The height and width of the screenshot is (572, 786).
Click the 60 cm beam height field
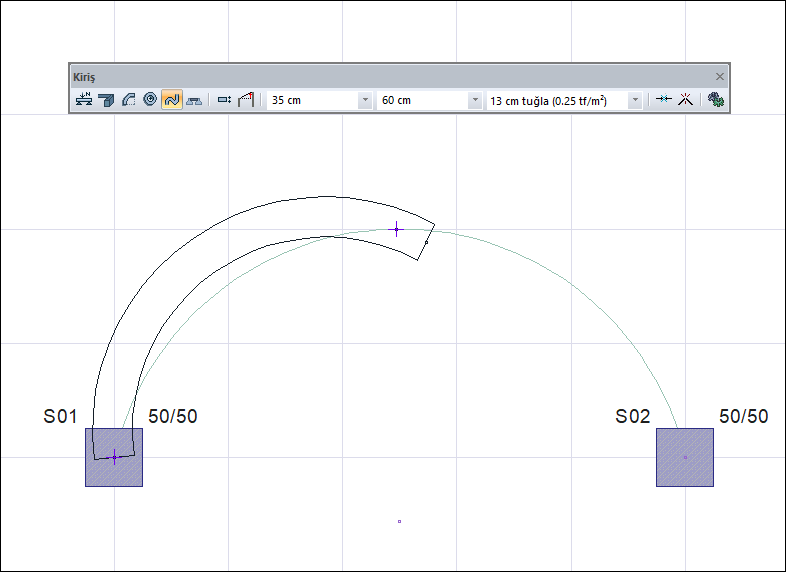click(422, 100)
